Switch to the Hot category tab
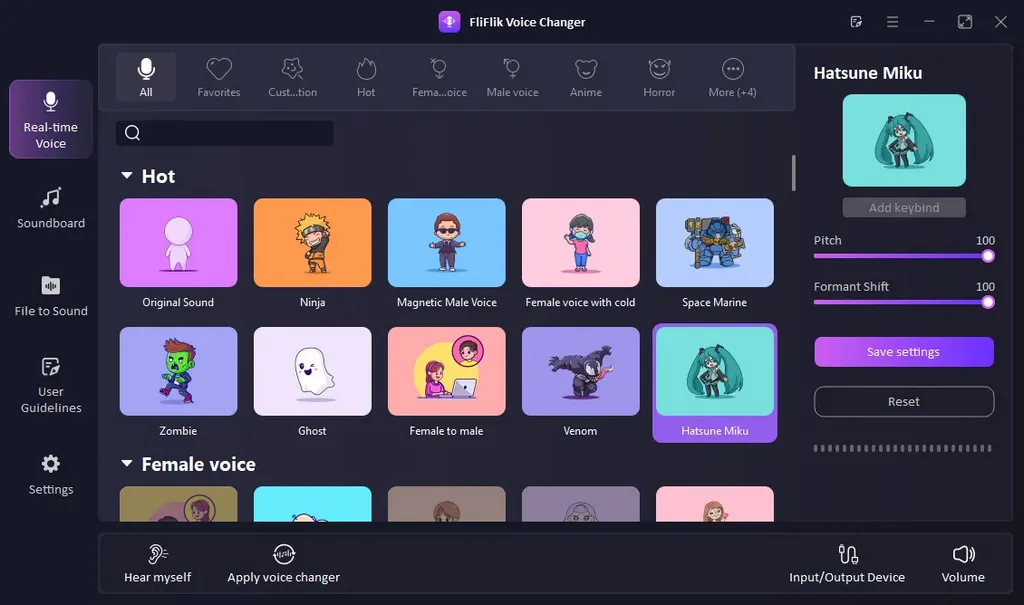This screenshot has width=1024, height=605. click(366, 77)
